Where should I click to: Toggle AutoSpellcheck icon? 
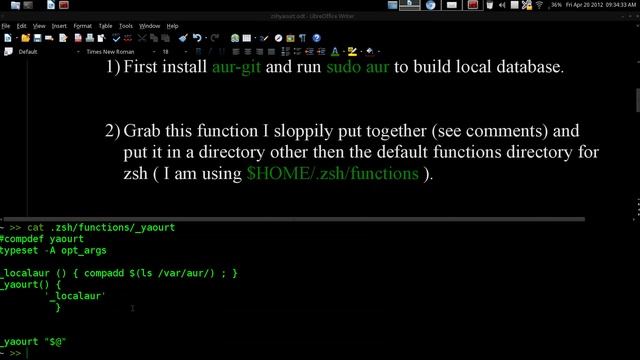coord(128,38)
